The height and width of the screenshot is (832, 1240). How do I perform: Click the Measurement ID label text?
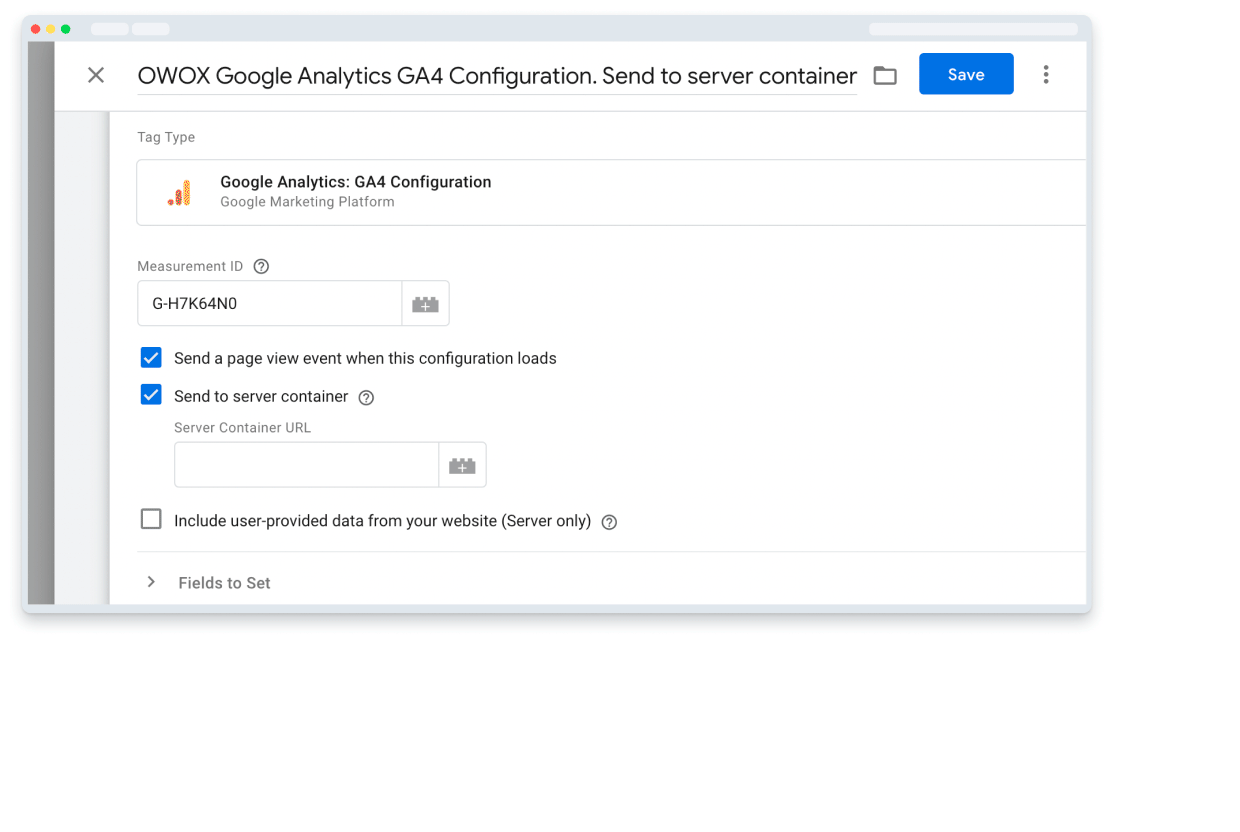(x=190, y=266)
